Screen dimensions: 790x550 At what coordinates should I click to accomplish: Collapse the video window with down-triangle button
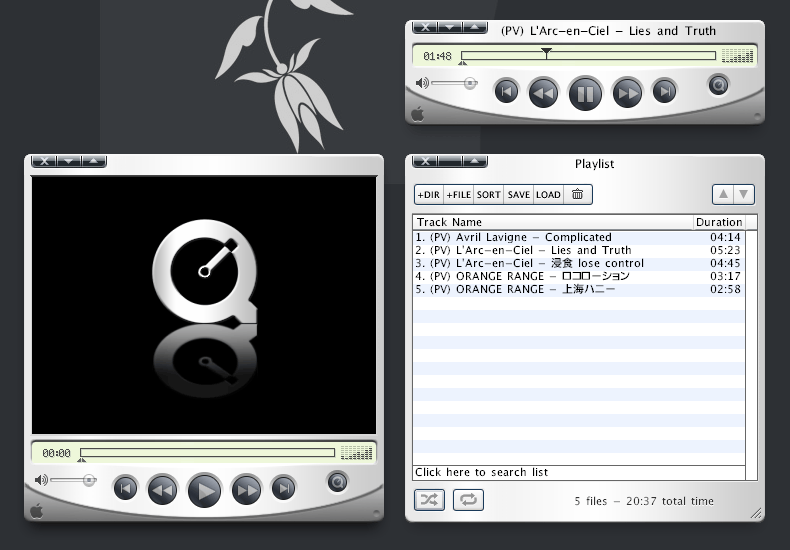pyautogui.click(x=69, y=161)
